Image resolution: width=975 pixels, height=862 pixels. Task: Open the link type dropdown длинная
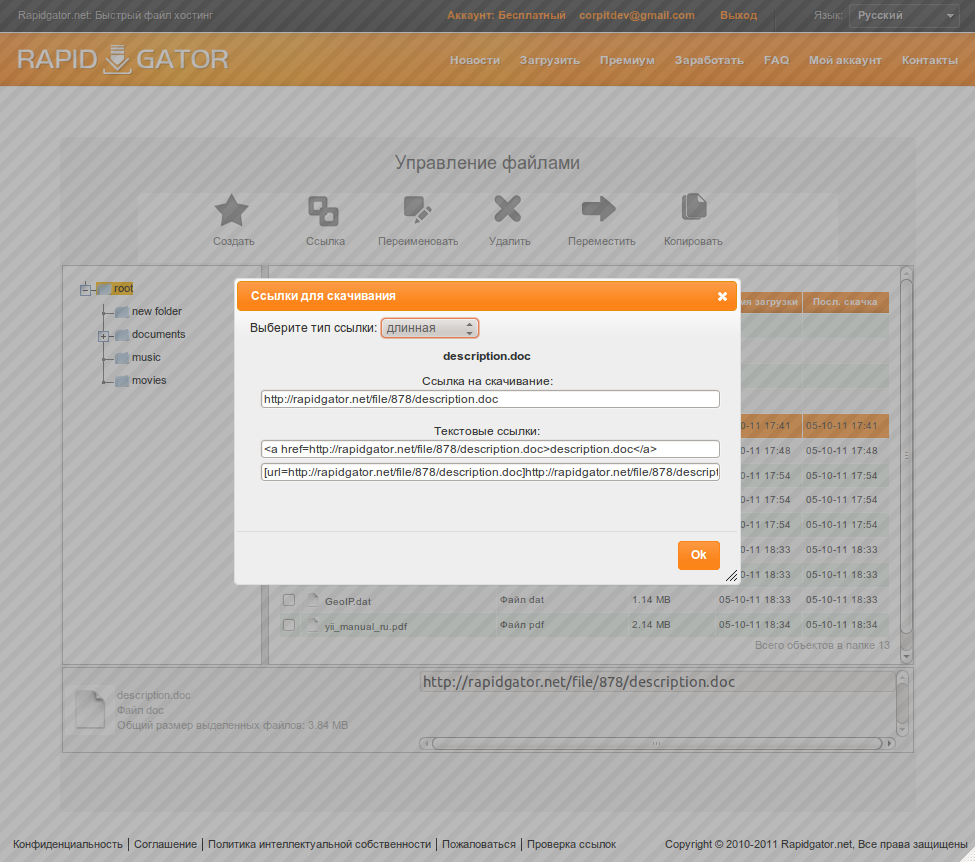(x=430, y=328)
